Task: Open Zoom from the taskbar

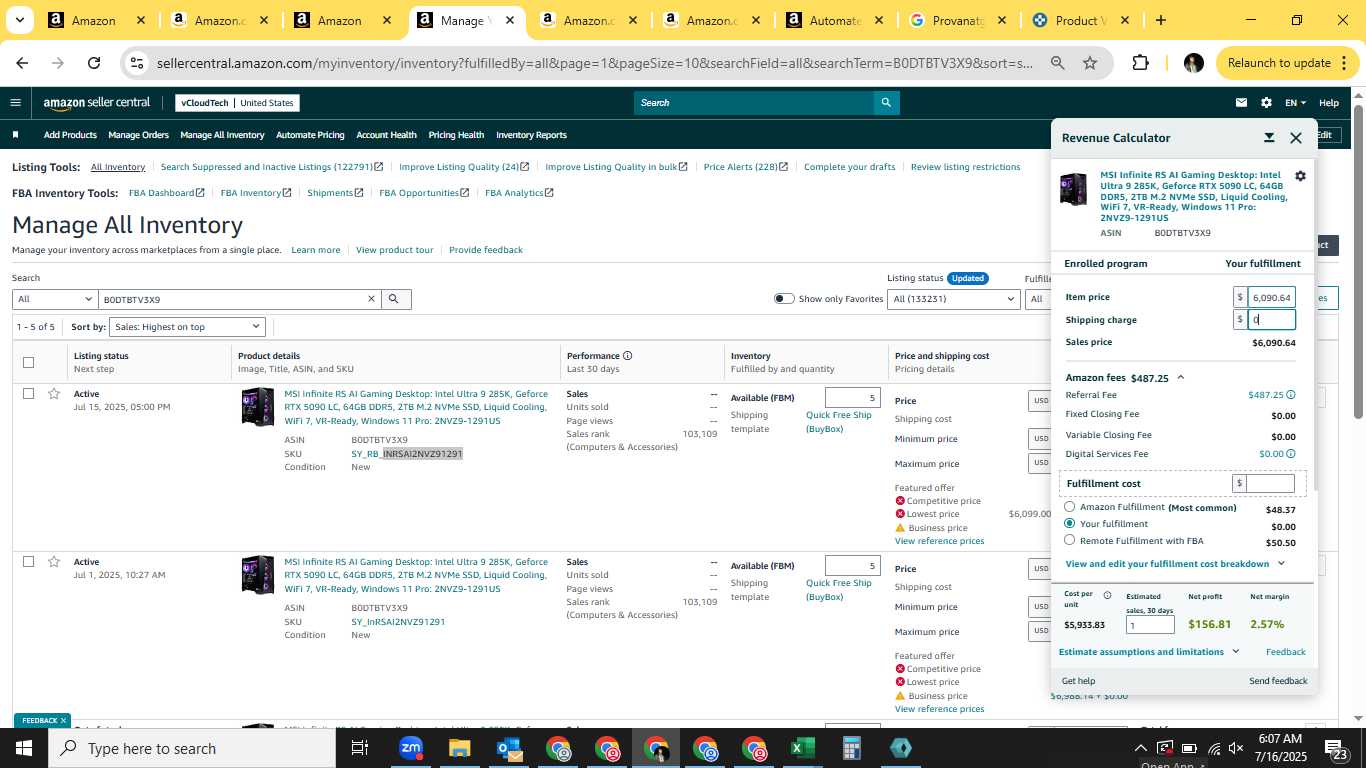Action: coord(410,748)
